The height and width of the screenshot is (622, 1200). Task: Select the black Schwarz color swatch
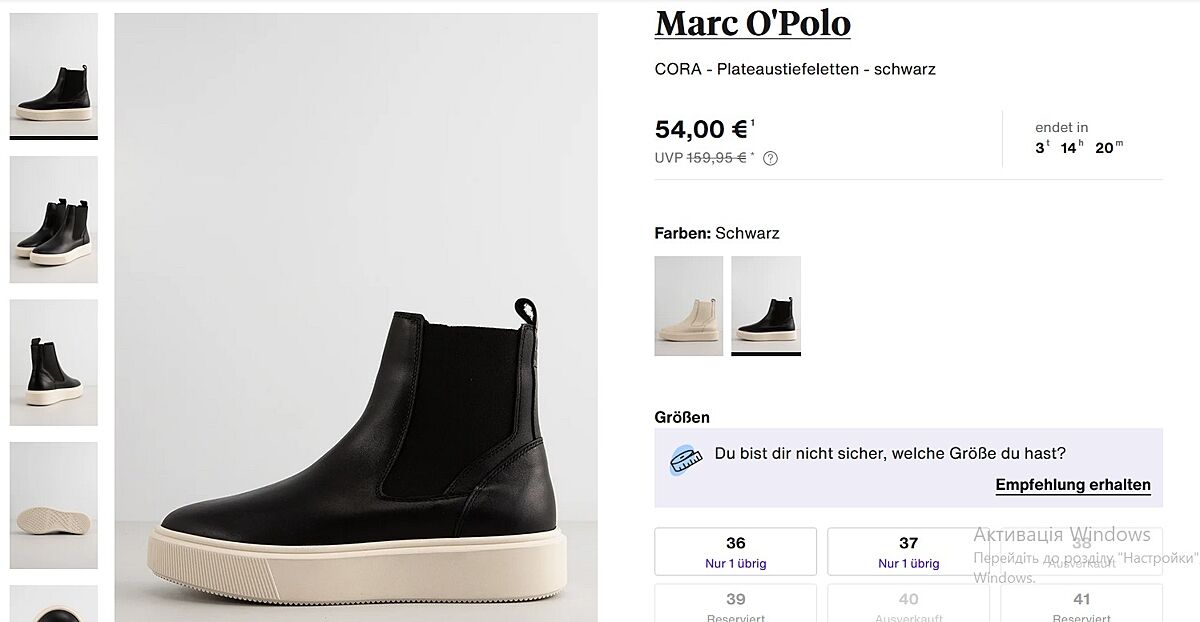[766, 306]
